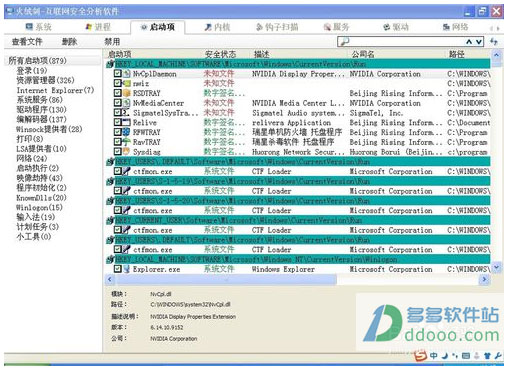Click the 查看文件 toolbar button

[27, 42]
